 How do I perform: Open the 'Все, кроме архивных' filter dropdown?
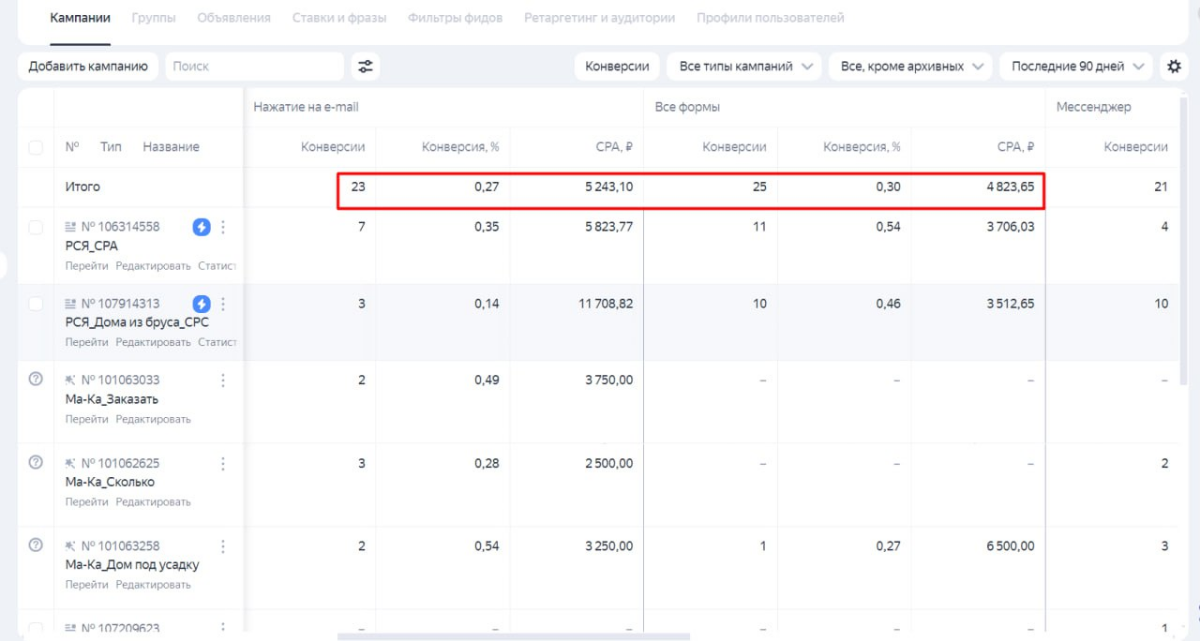point(910,67)
